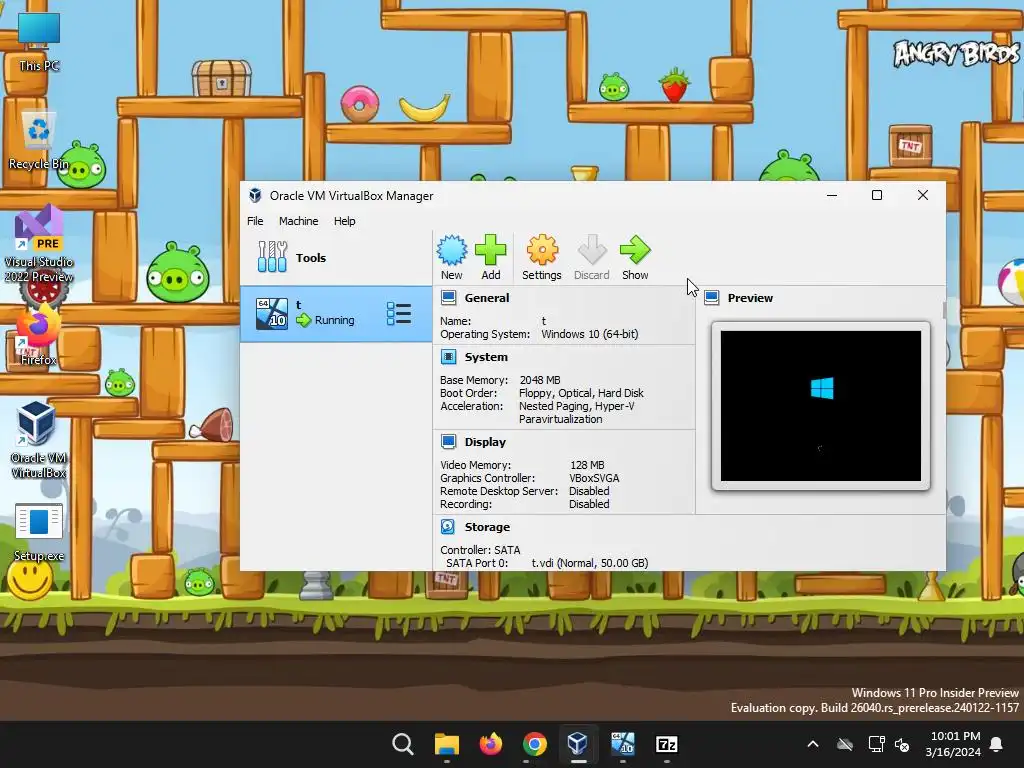The height and width of the screenshot is (768, 1024).
Task: Click the System section chip icon
Action: [449, 357]
